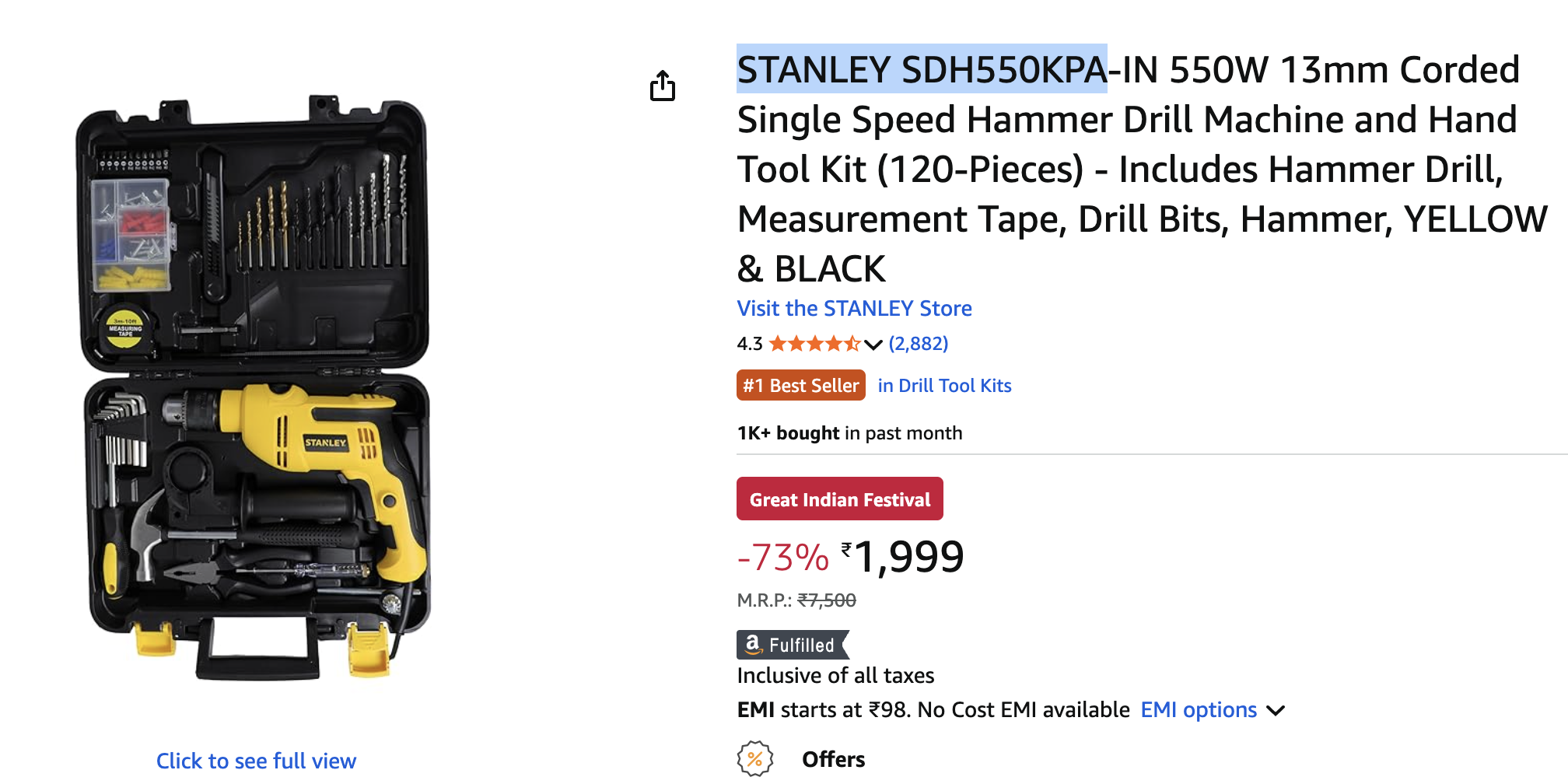Open the 2,882 customer reviews link
The width and height of the screenshot is (1568, 784).
918,344
